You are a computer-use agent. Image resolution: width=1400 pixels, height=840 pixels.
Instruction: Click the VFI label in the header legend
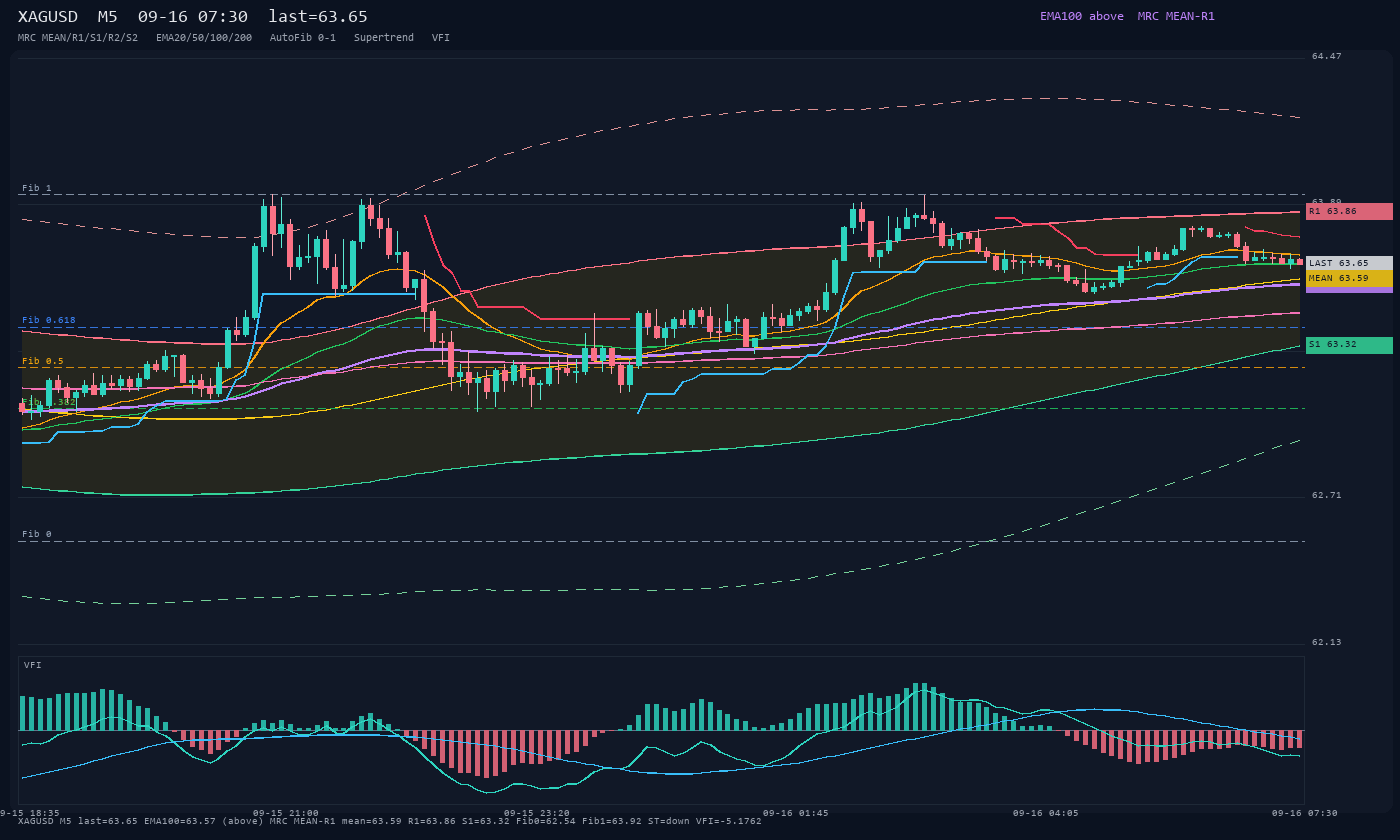click(x=441, y=38)
